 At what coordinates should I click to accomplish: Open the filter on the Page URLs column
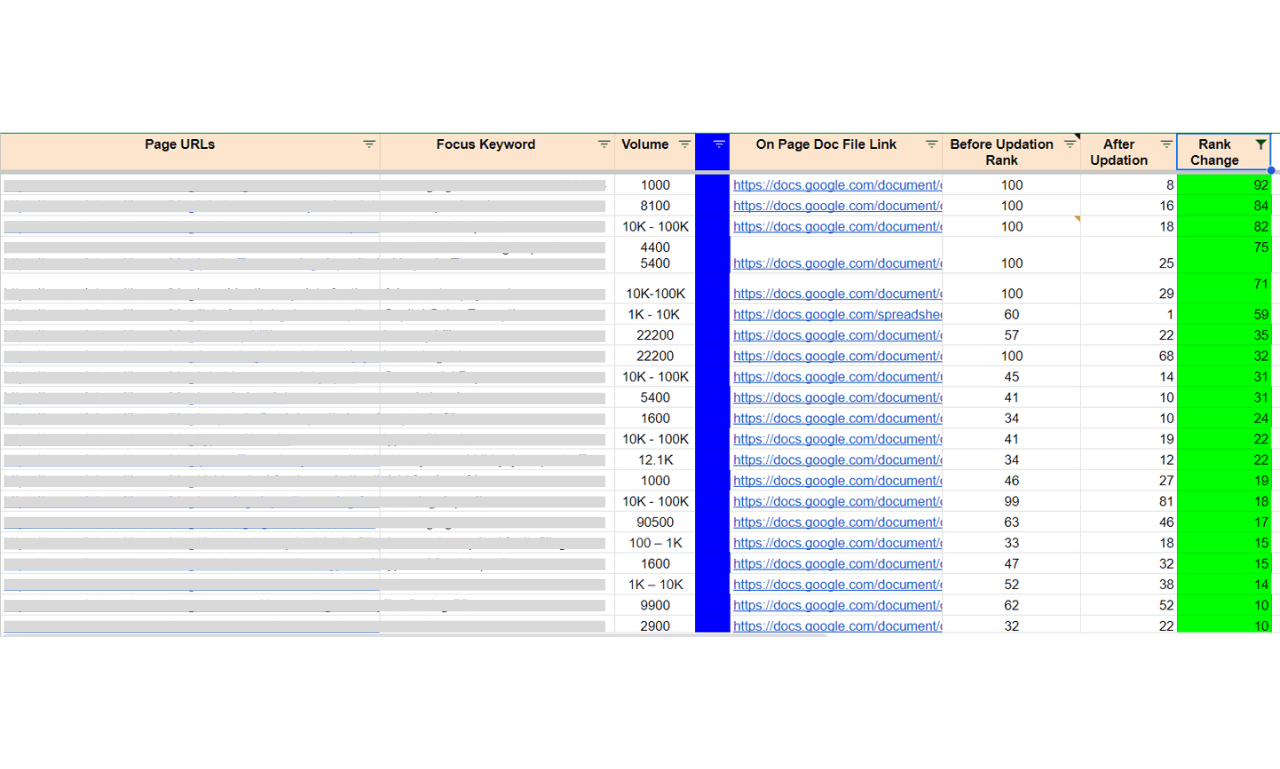click(x=369, y=144)
